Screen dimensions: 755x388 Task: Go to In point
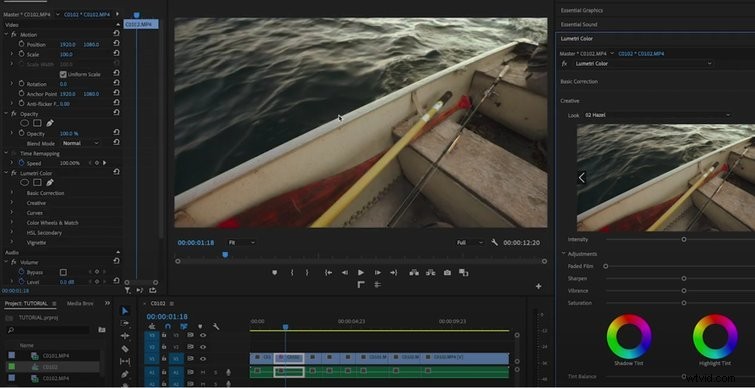(x=328, y=272)
